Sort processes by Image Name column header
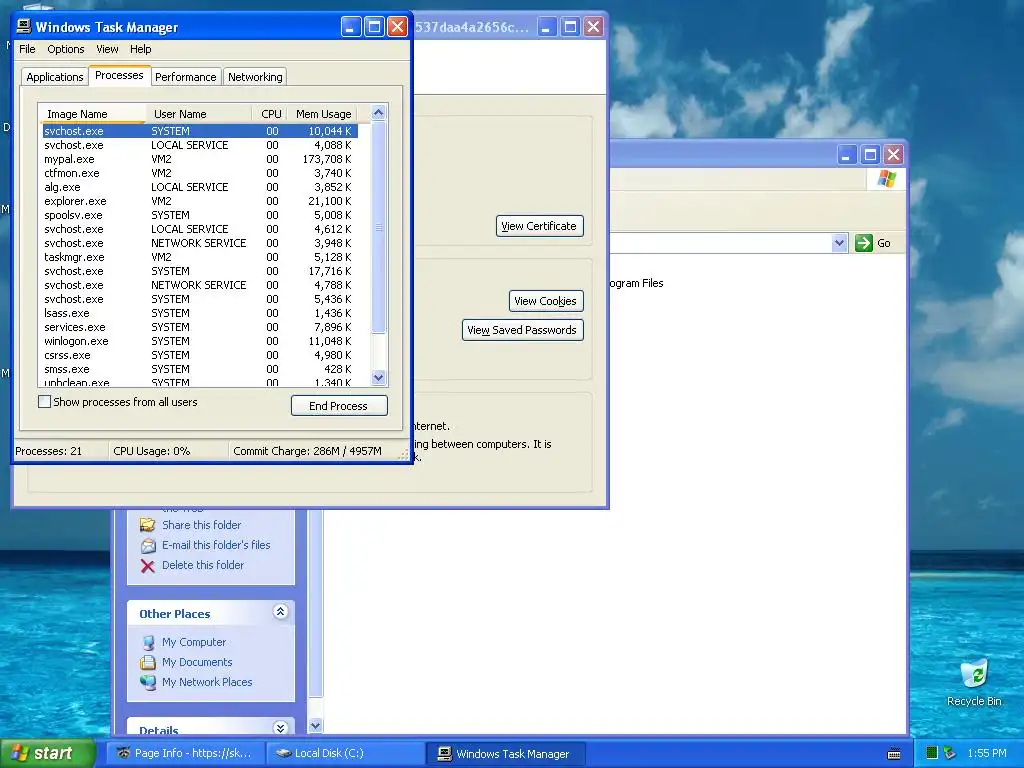 coord(92,114)
